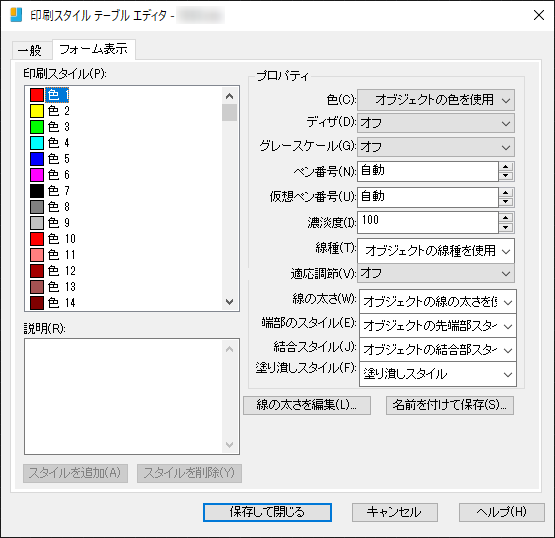Select print style 色 8 text
This screenshot has width=555, height=538.
coord(59,207)
